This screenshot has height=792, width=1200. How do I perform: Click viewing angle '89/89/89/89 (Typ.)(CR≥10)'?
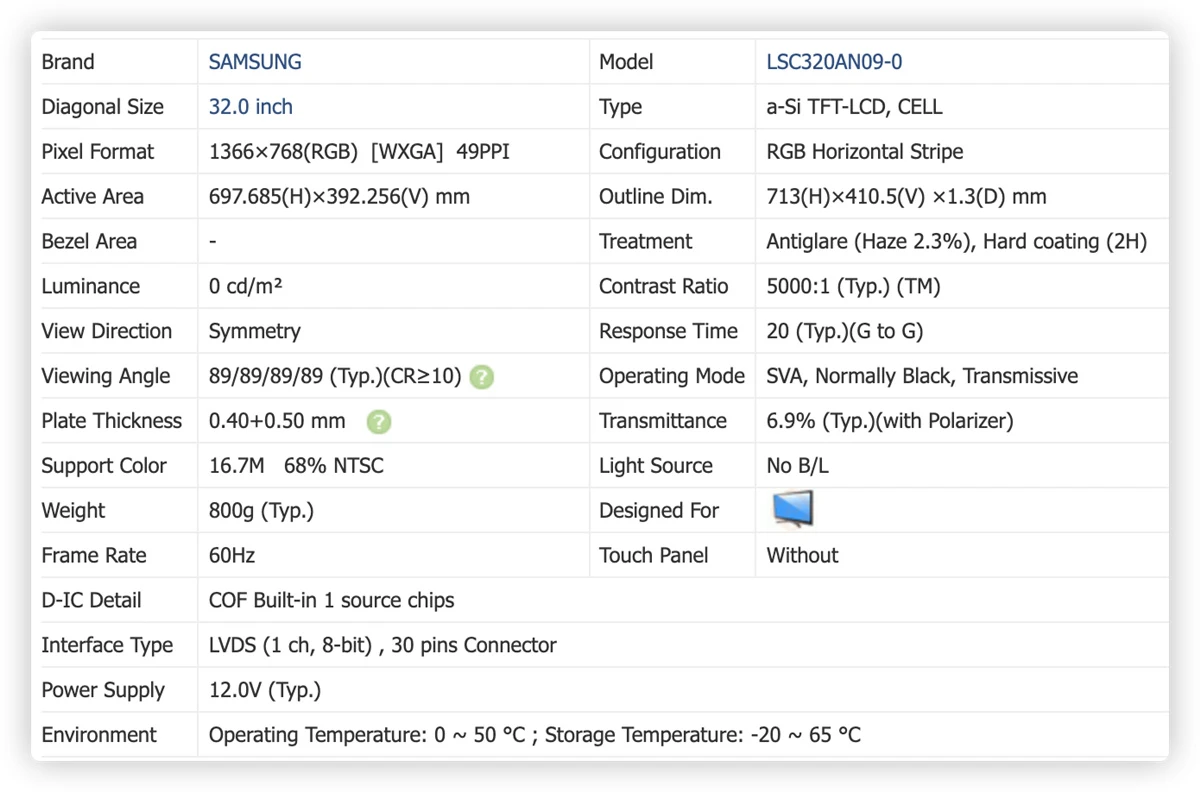point(335,376)
